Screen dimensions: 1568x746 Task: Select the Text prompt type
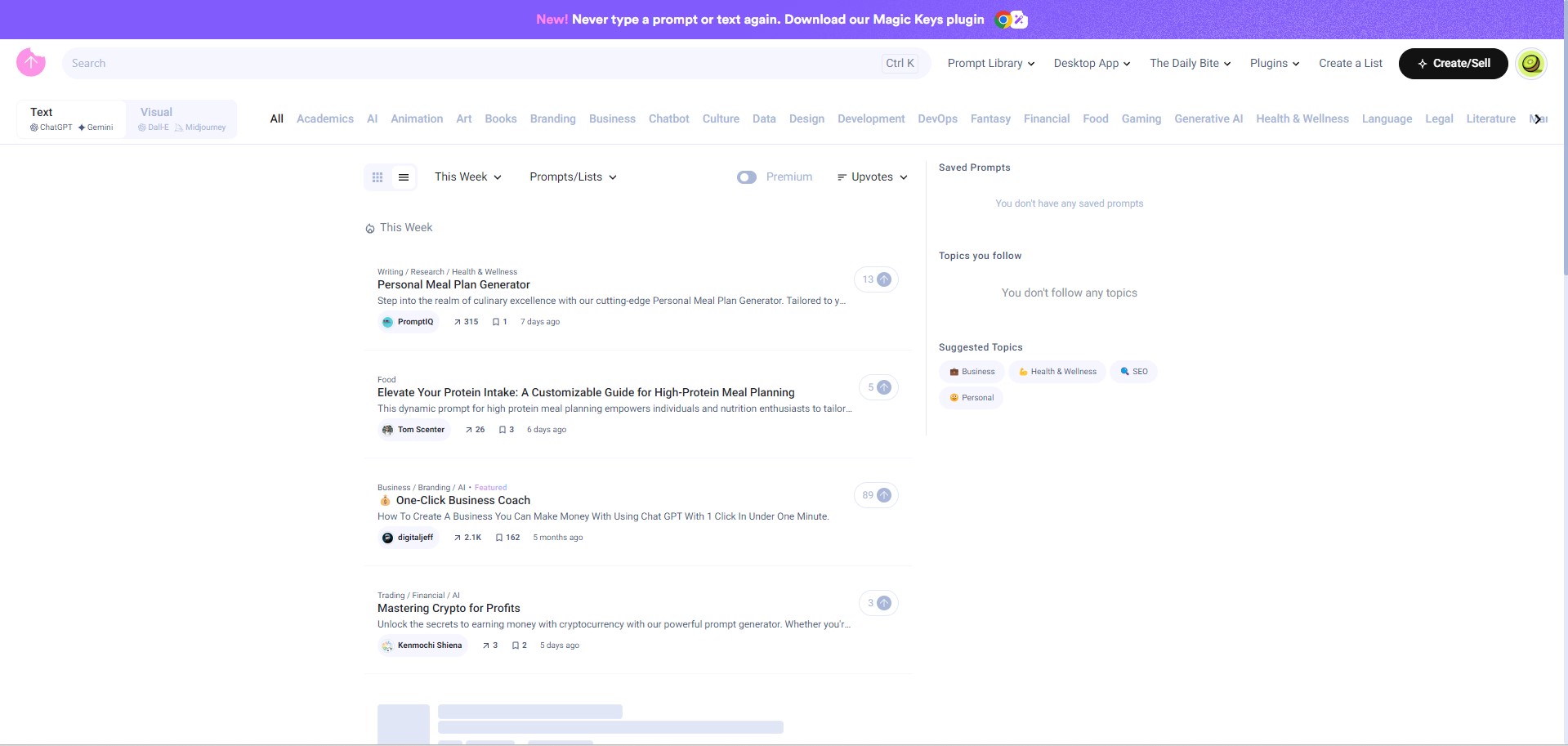coord(72,118)
